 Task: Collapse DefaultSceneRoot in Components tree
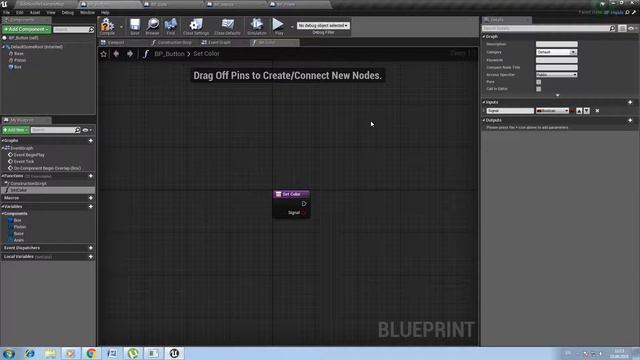(x=4, y=47)
